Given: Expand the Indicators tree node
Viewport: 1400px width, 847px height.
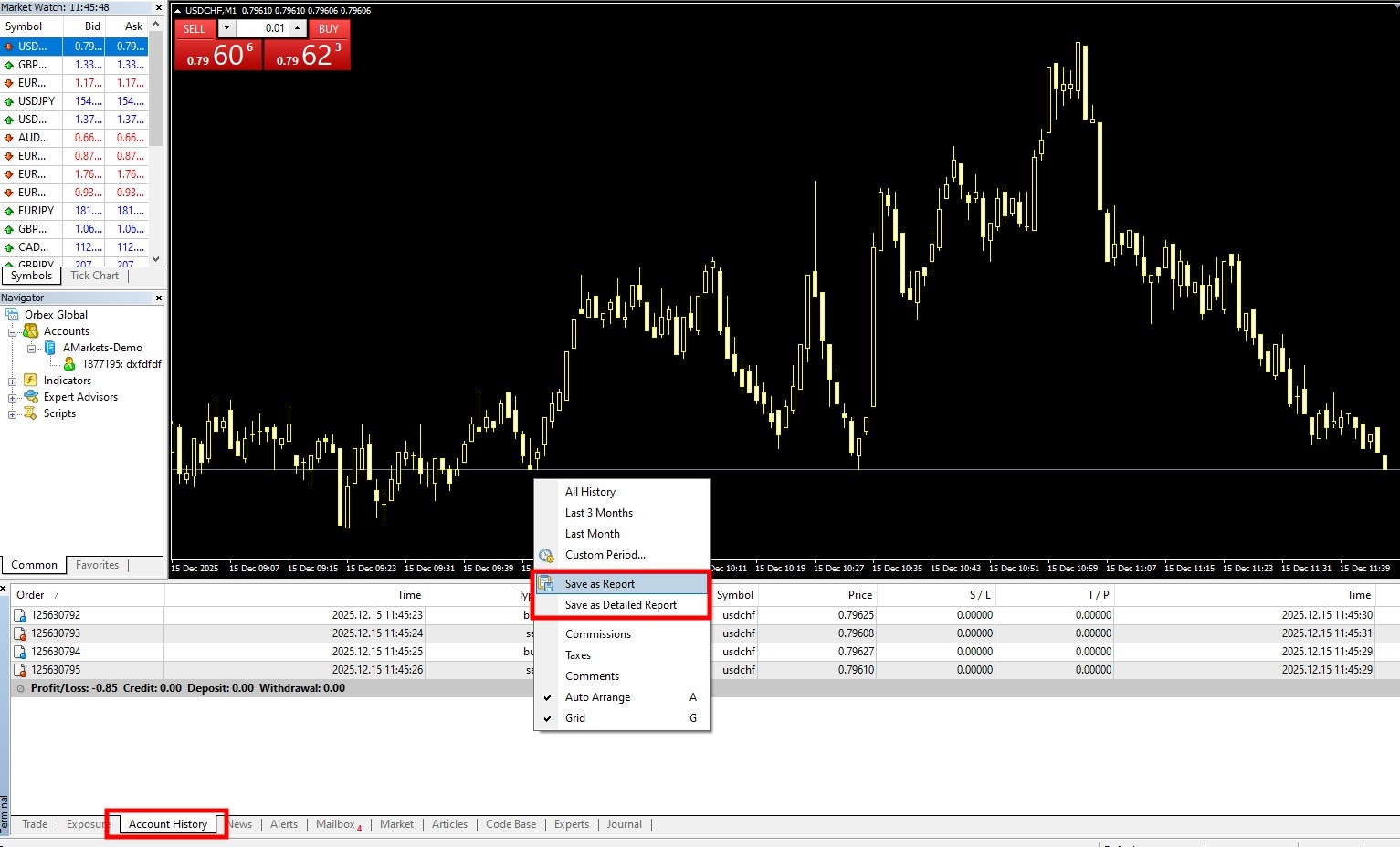Looking at the screenshot, I should (x=13, y=382).
